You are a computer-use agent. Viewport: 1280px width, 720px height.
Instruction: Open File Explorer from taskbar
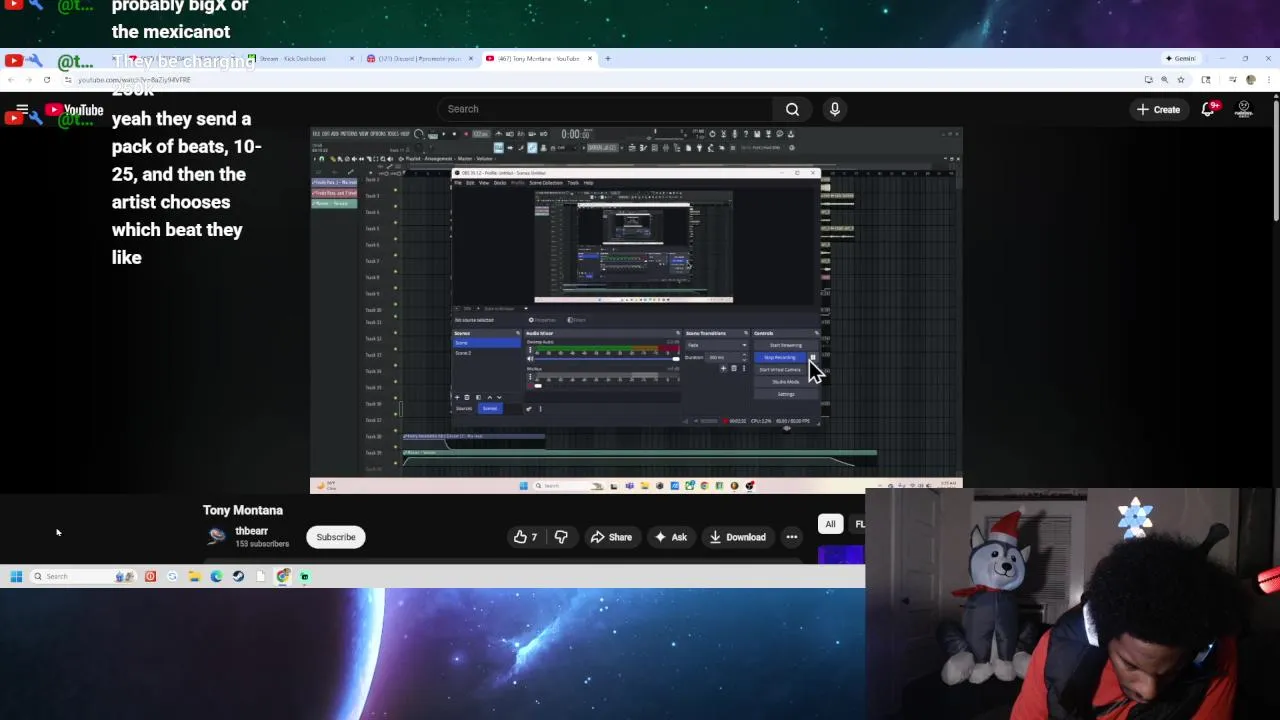tap(195, 576)
